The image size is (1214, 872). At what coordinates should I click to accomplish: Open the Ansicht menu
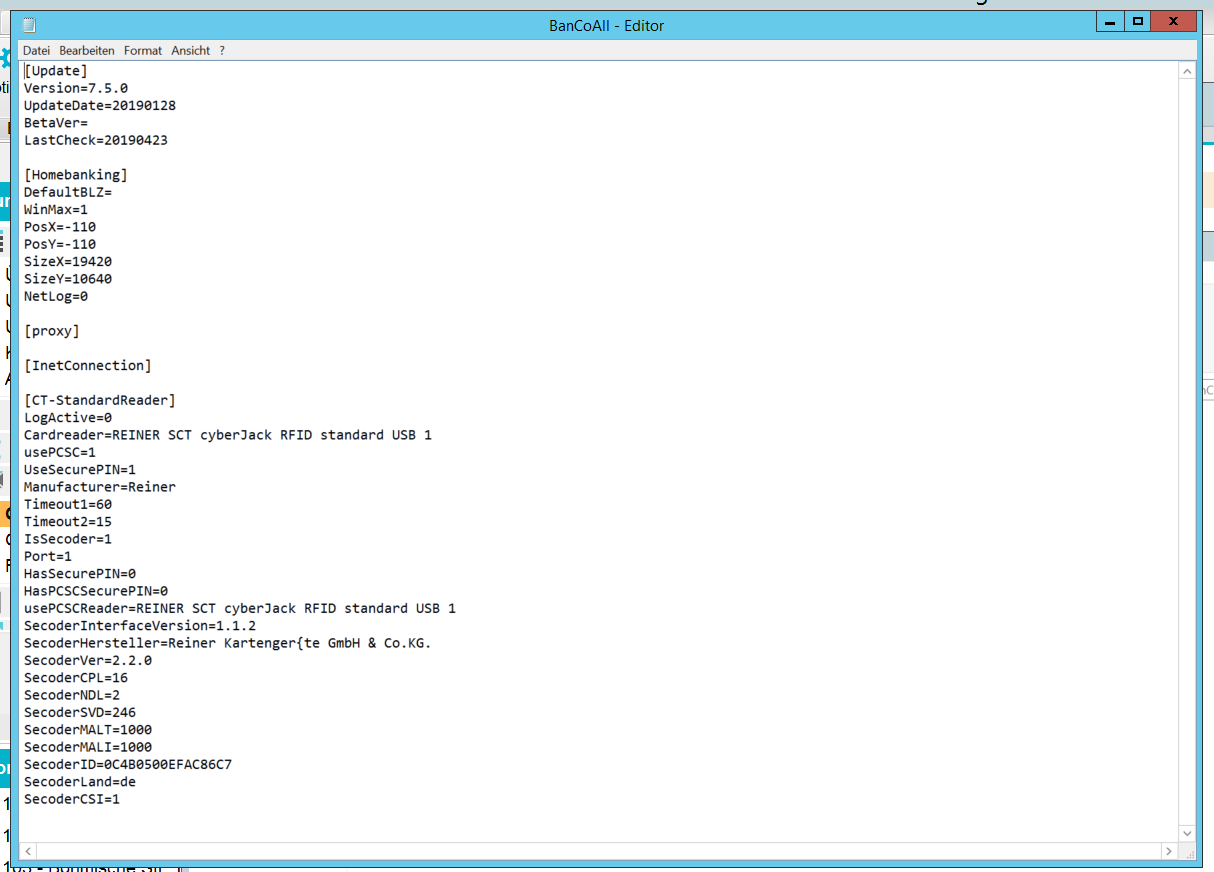point(191,50)
